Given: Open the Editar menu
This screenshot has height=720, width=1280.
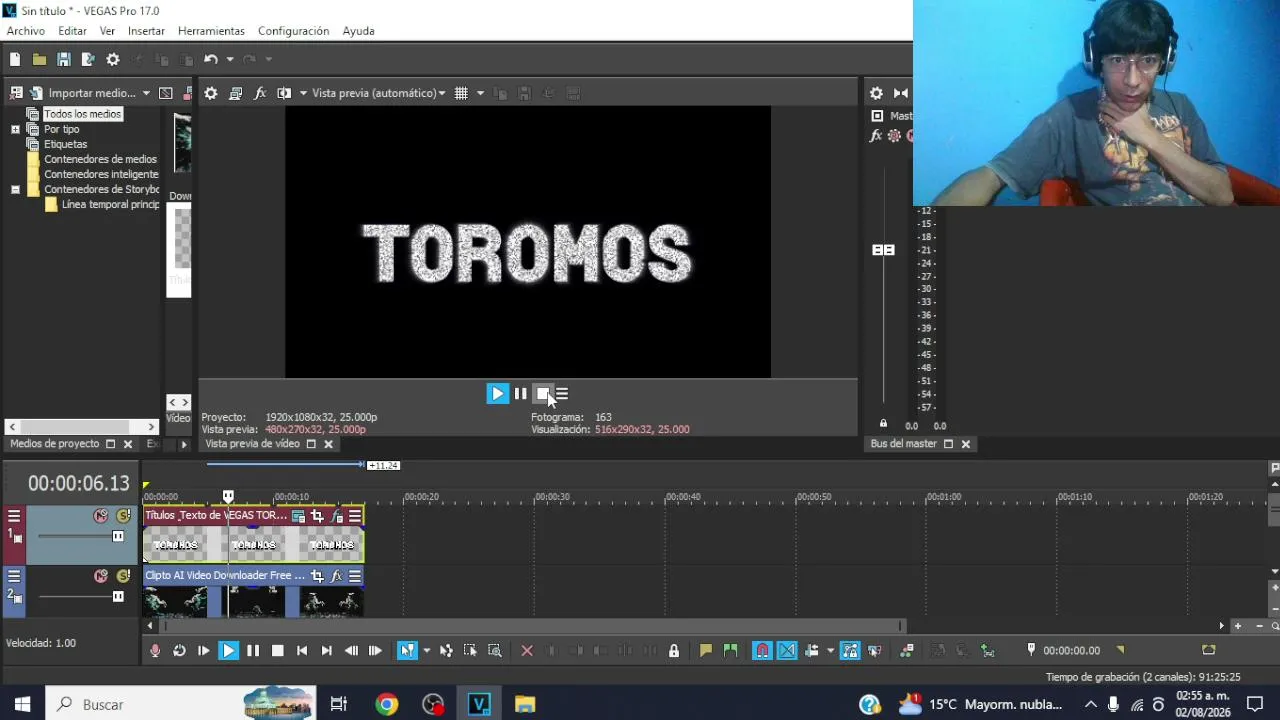Looking at the screenshot, I should click(72, 31).
